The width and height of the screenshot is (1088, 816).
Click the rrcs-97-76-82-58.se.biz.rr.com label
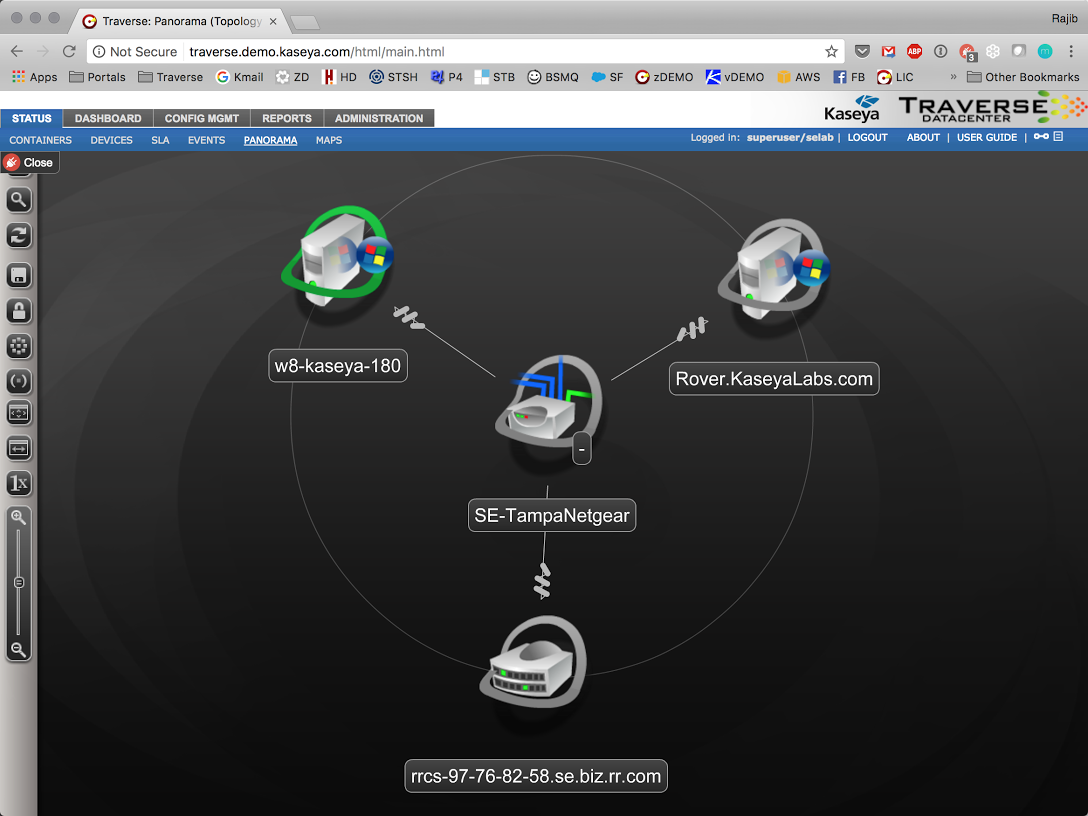(536, 776)
